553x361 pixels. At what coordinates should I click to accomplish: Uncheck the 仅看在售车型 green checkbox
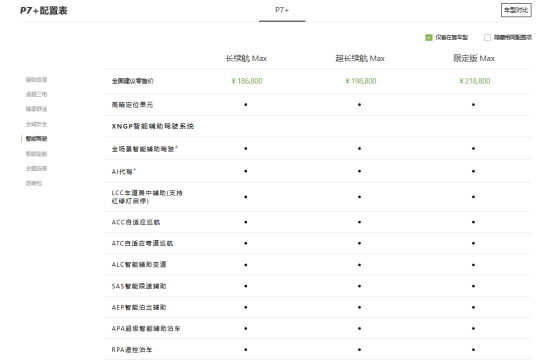[429, 37]
